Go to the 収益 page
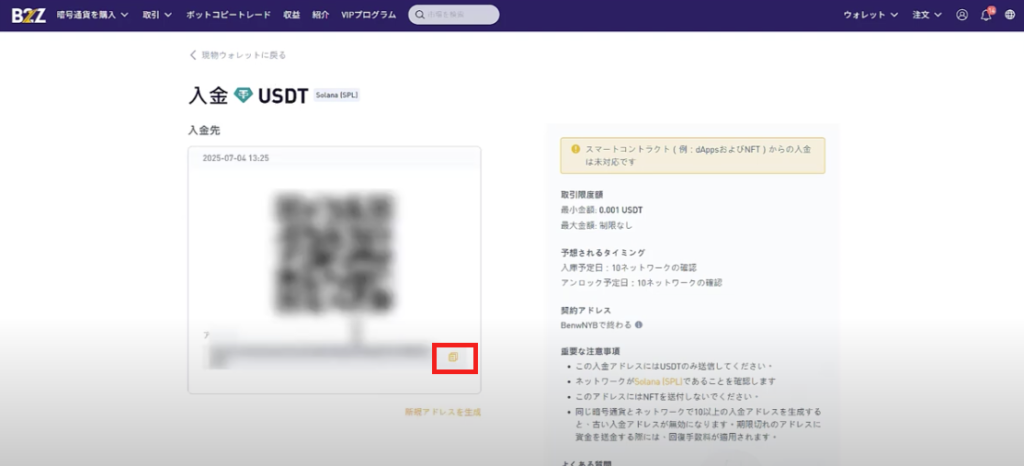This screenshot has height=466, width=1024. tap(292, 15)
